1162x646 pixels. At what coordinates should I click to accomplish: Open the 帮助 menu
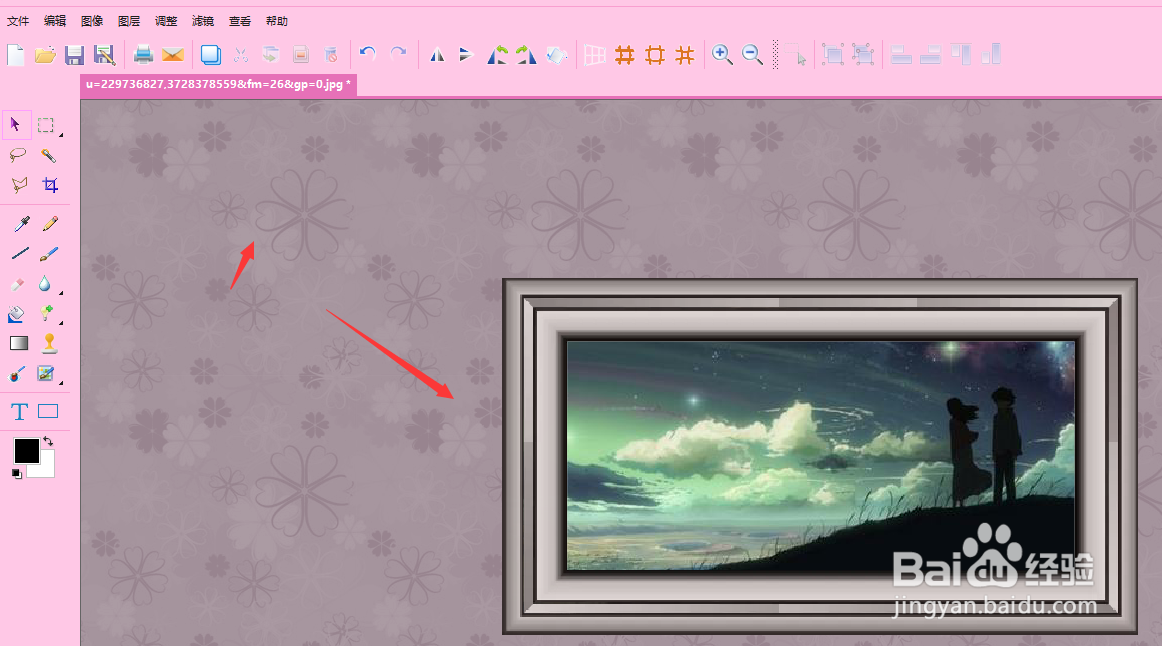point(277,21)
